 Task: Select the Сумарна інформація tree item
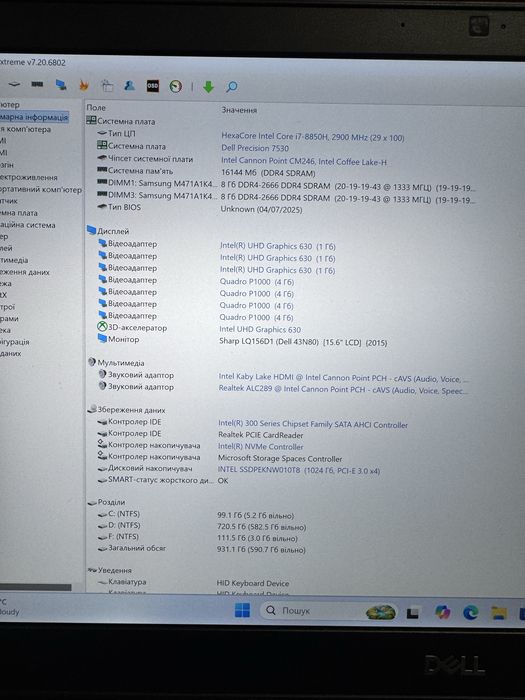pos(34,117)
